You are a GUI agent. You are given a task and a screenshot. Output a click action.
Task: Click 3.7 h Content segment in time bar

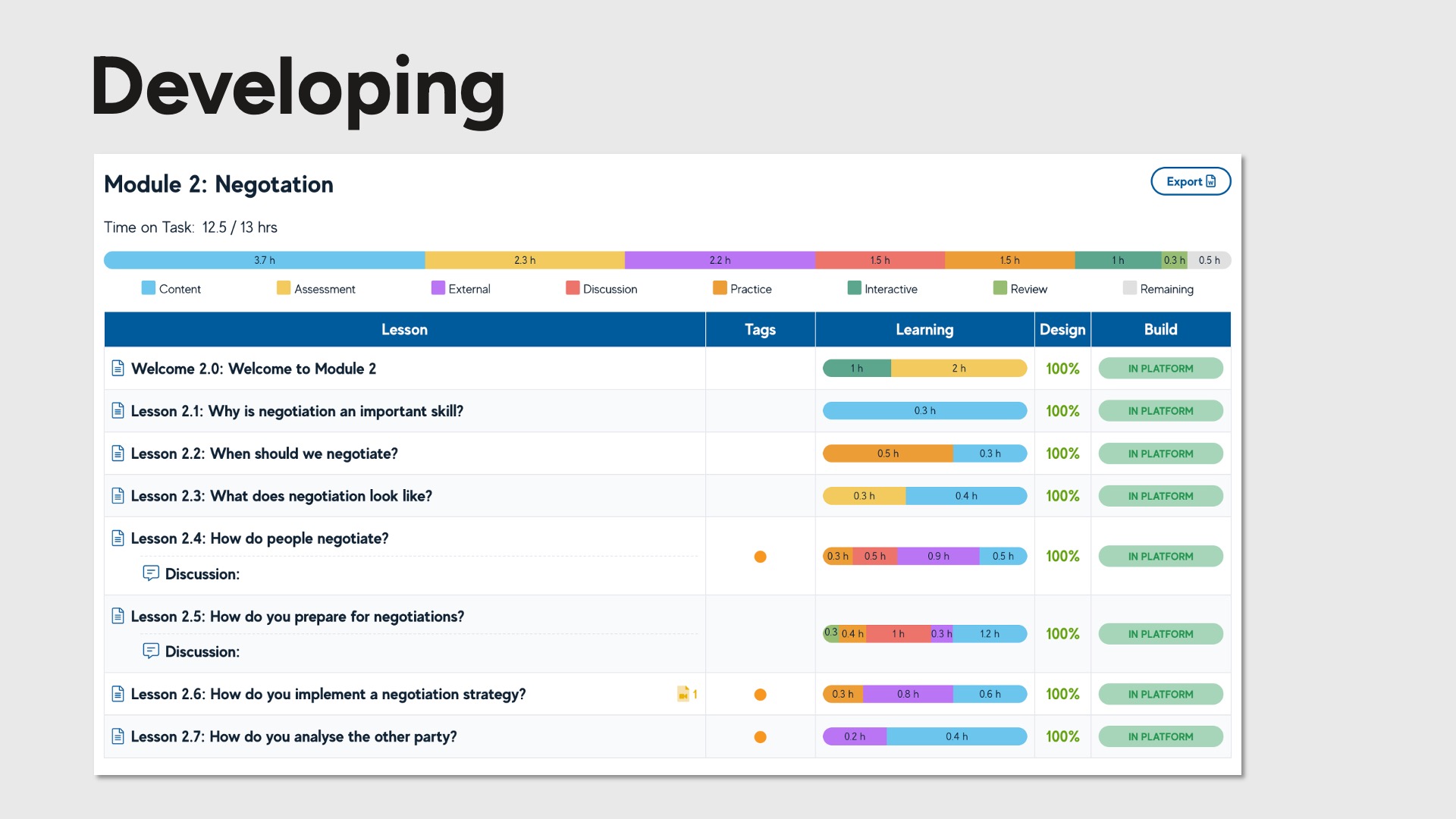coord(264,260)
